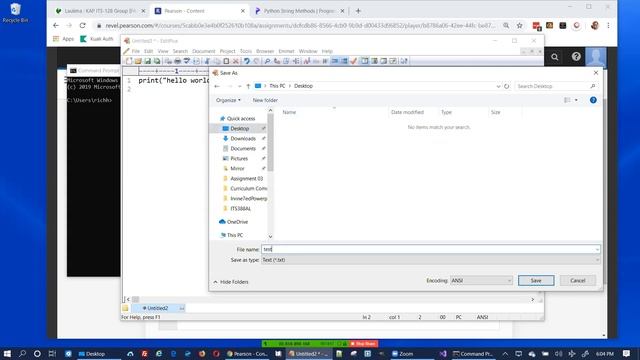Click Pearson page search magnifier icon

[554, 57]
